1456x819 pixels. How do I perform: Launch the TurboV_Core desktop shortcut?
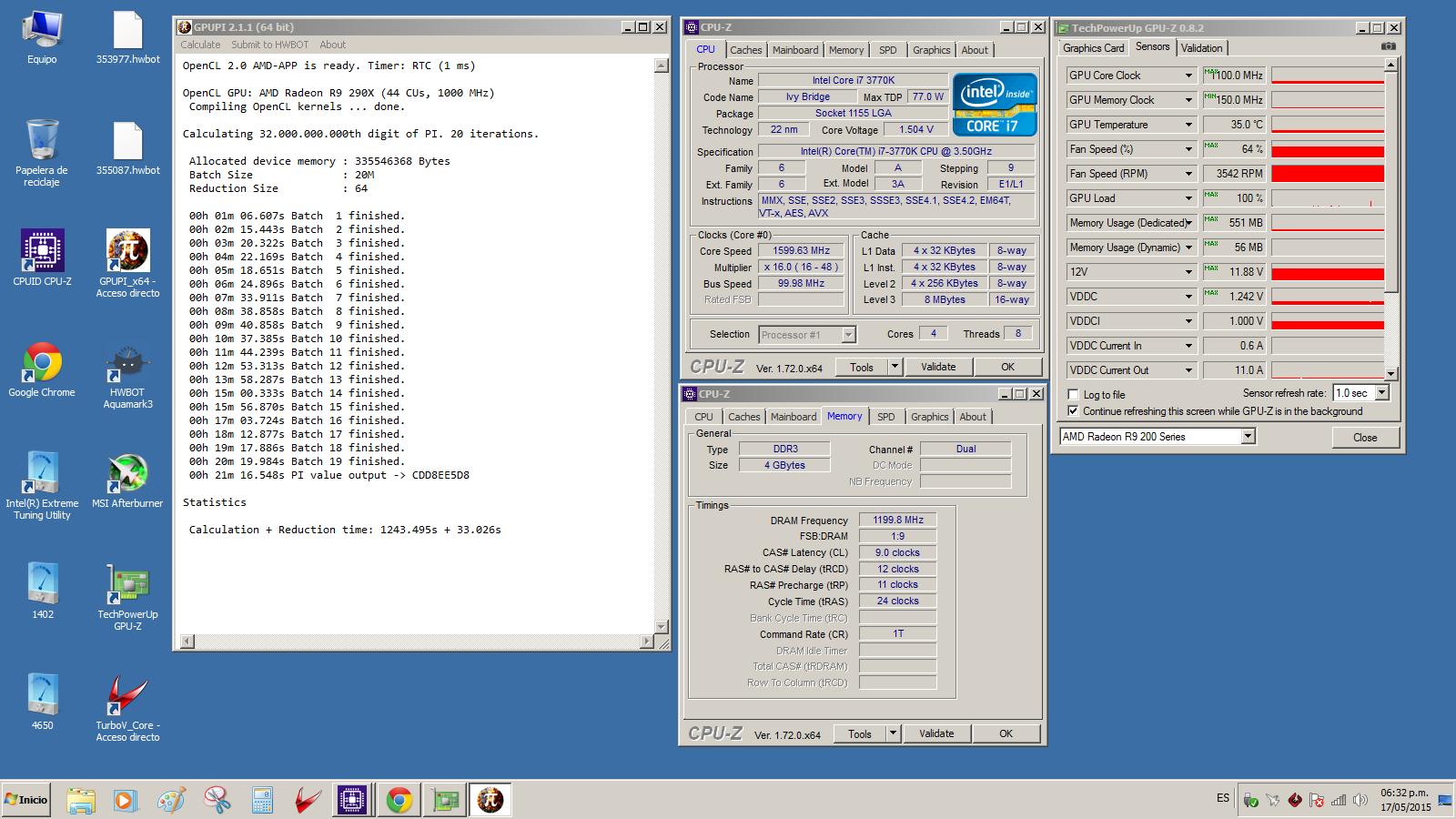coord(127,709)
